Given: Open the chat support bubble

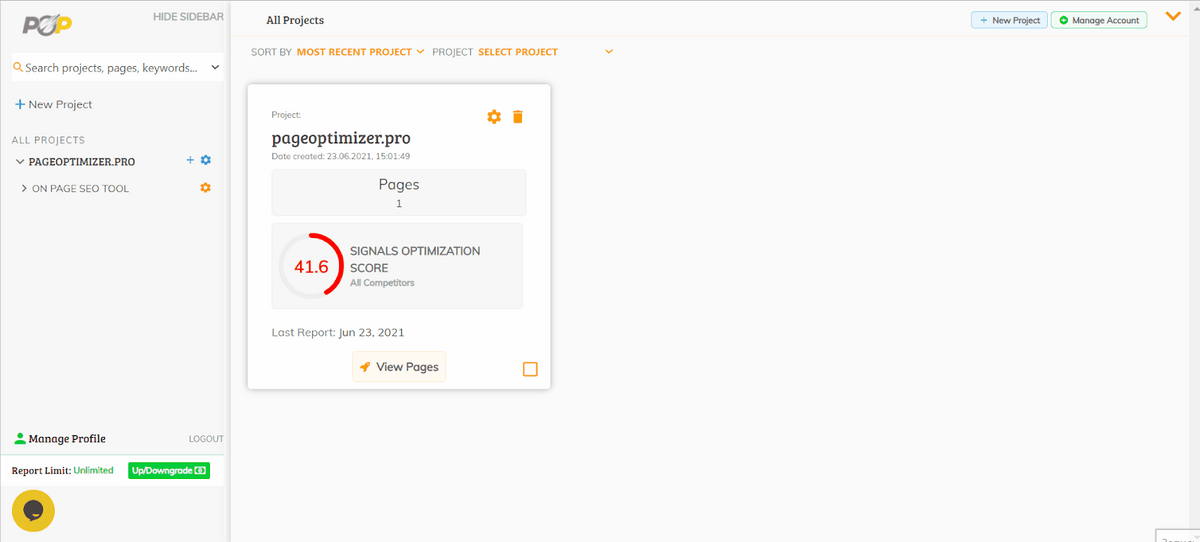Looking at the screenshot, I should pos(33,511).
